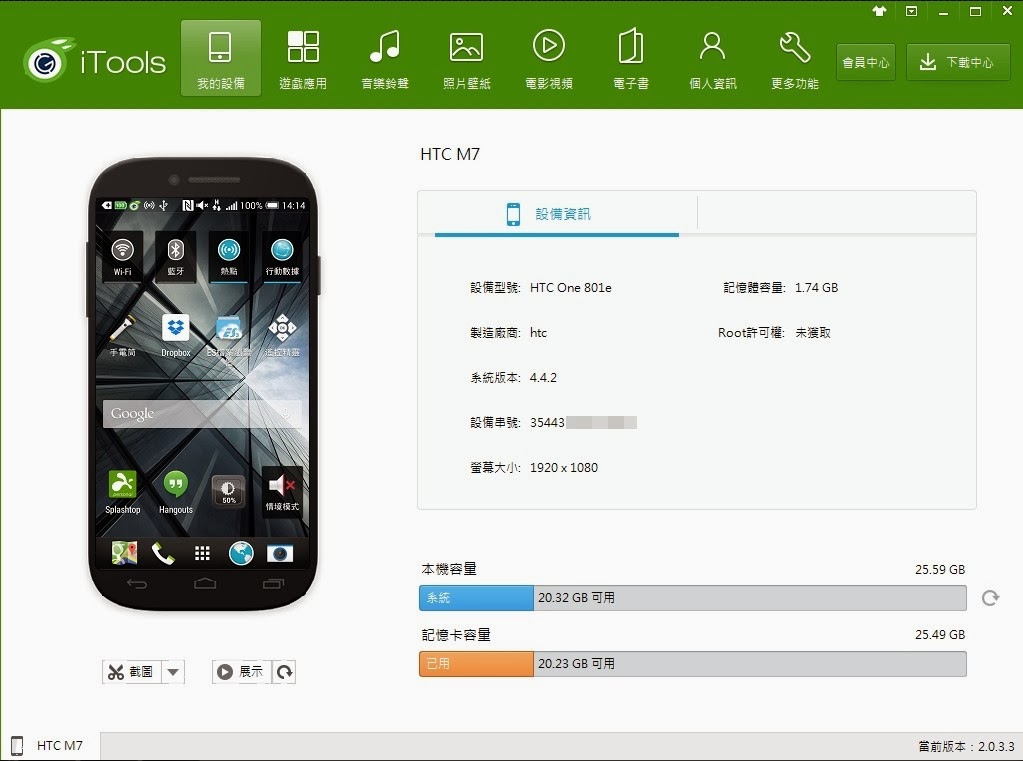The height and width of the screenshot is (761, 1023).
Task: Refresh storage info with circular arrow icon
Action: (x=990, y=597)
